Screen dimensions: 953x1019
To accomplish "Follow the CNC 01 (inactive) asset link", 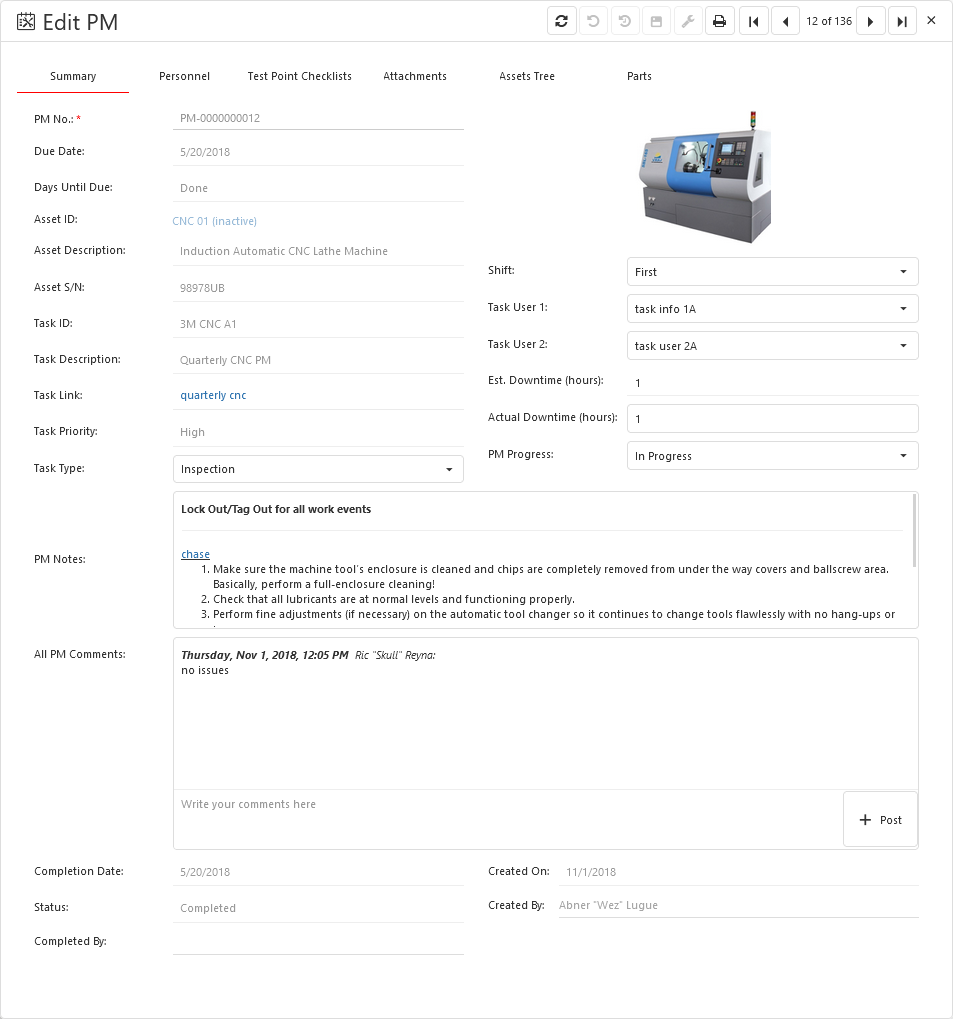I will (214, 220).
